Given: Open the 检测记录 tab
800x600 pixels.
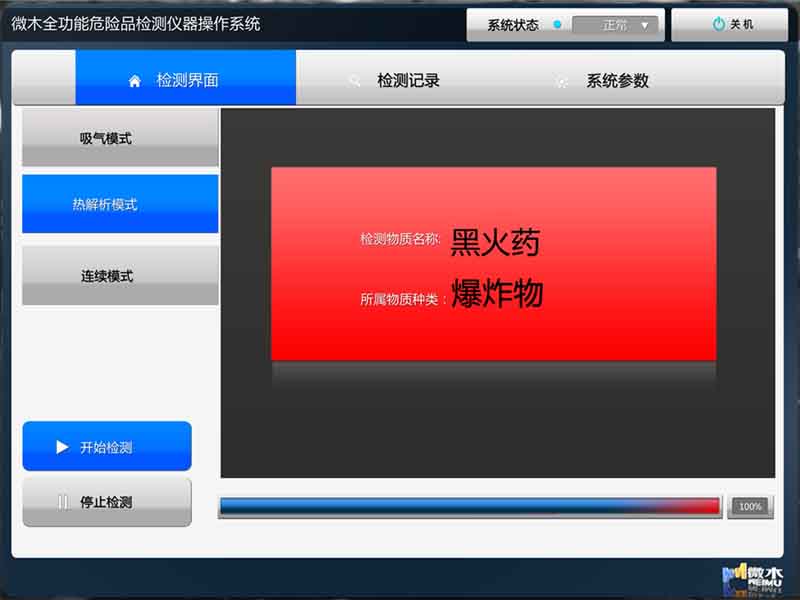Looking at the screenshot, I should coord(408,81).
